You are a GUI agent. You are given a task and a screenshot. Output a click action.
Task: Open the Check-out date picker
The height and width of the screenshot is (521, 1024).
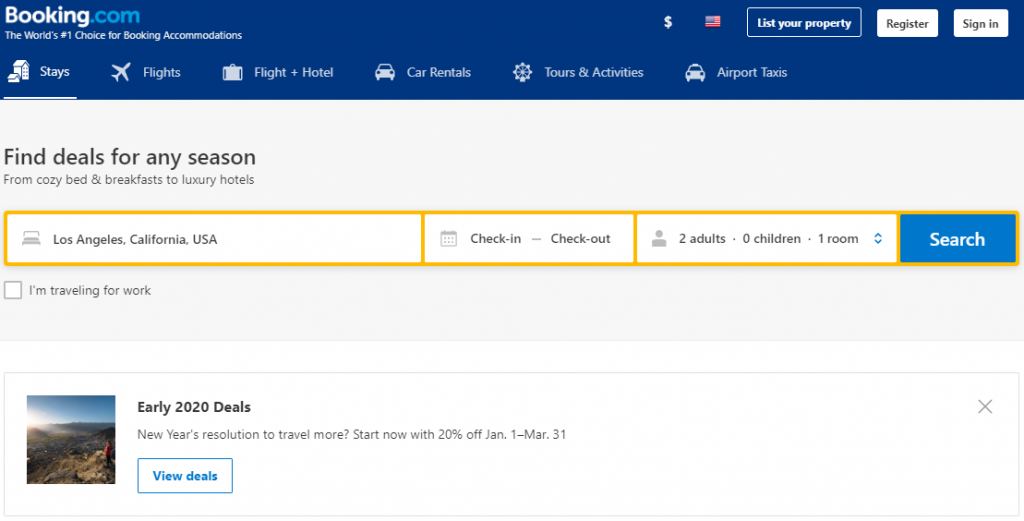click(580, 239)
